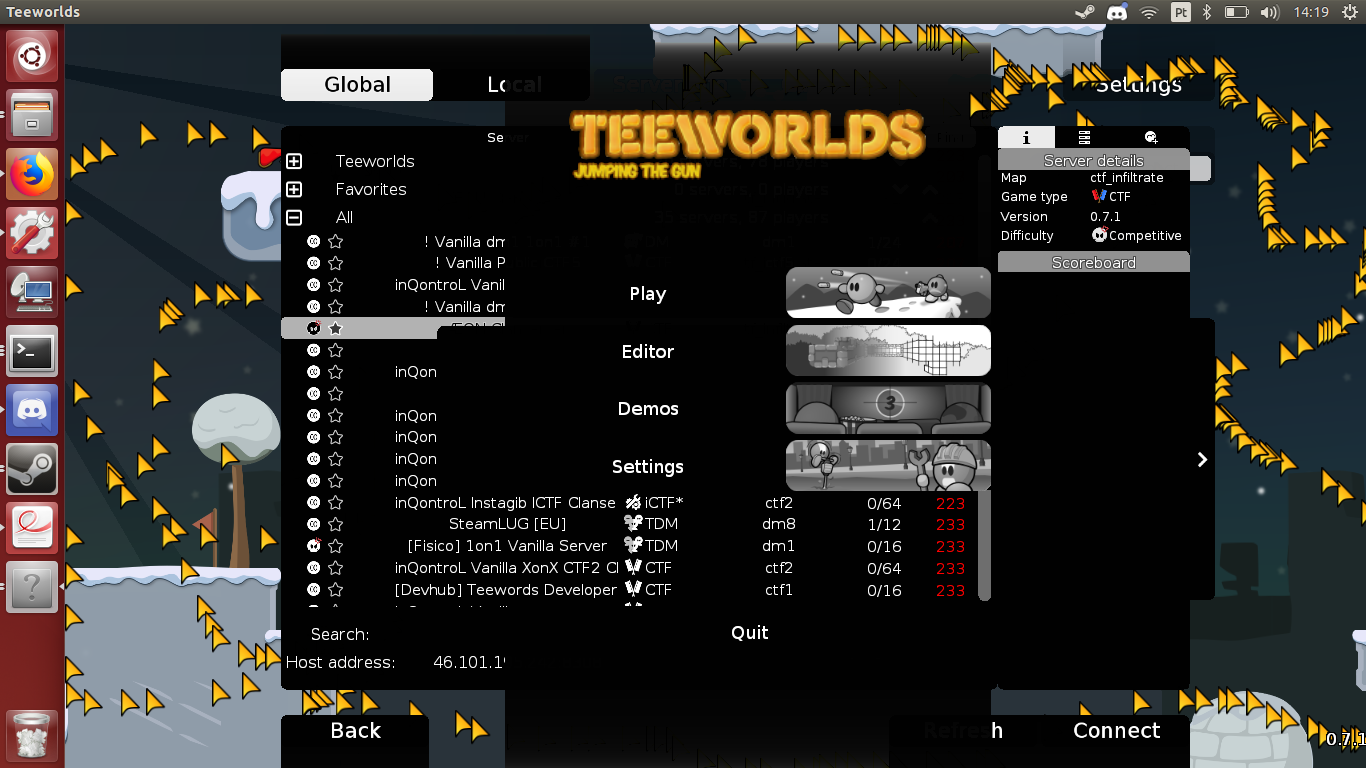Click the Competitive skull icon in Server details

(1099, 235)
